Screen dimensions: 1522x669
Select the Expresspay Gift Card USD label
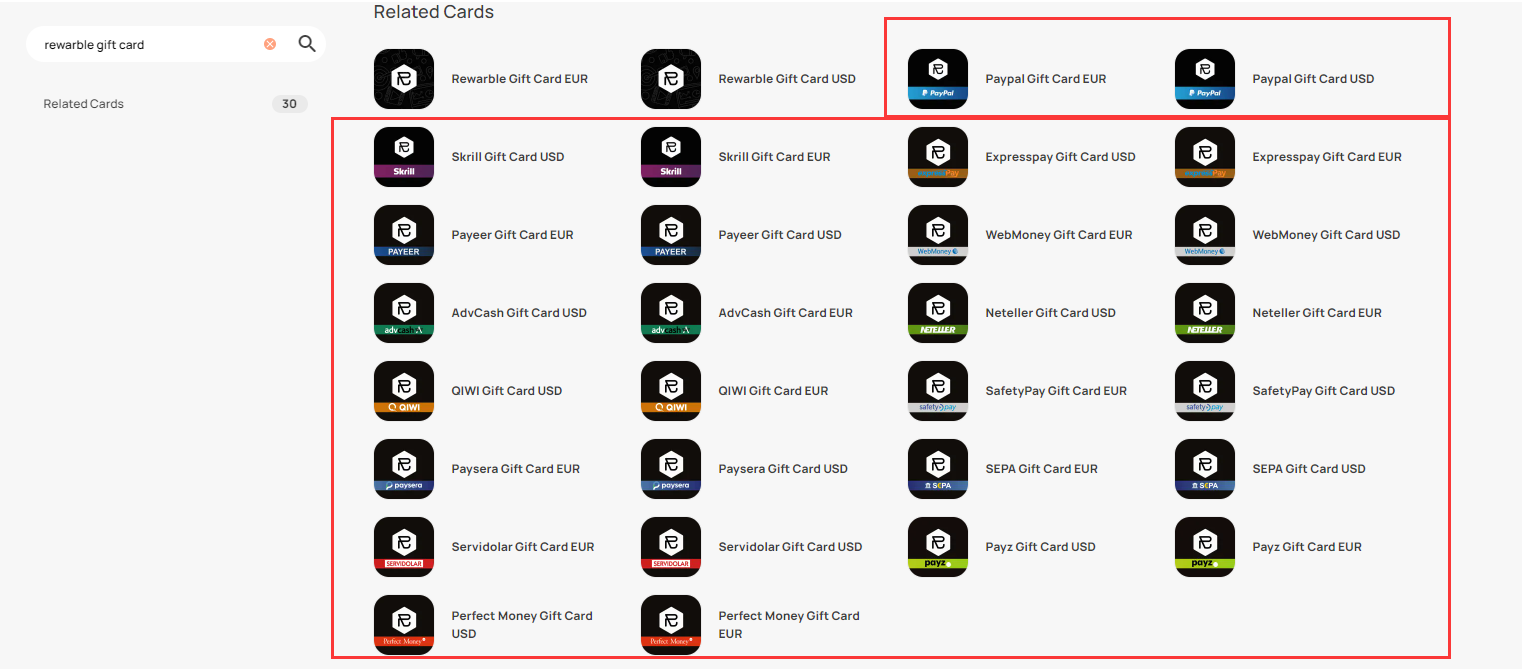1061,157
